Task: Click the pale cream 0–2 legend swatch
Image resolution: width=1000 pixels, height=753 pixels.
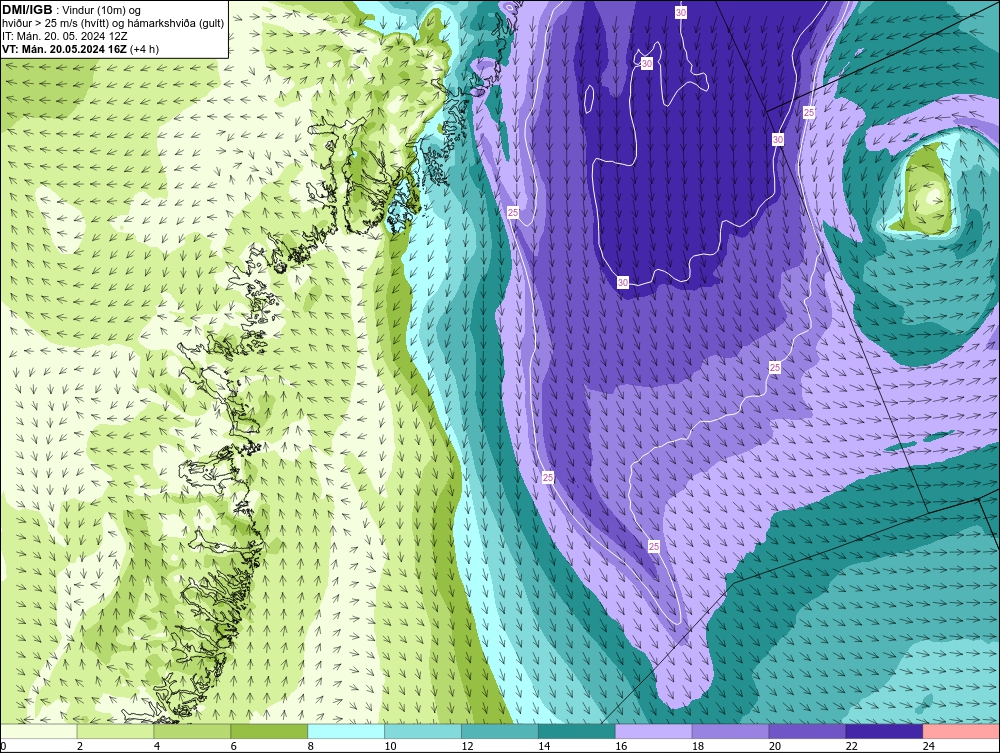Action: [x=39, y=731]
